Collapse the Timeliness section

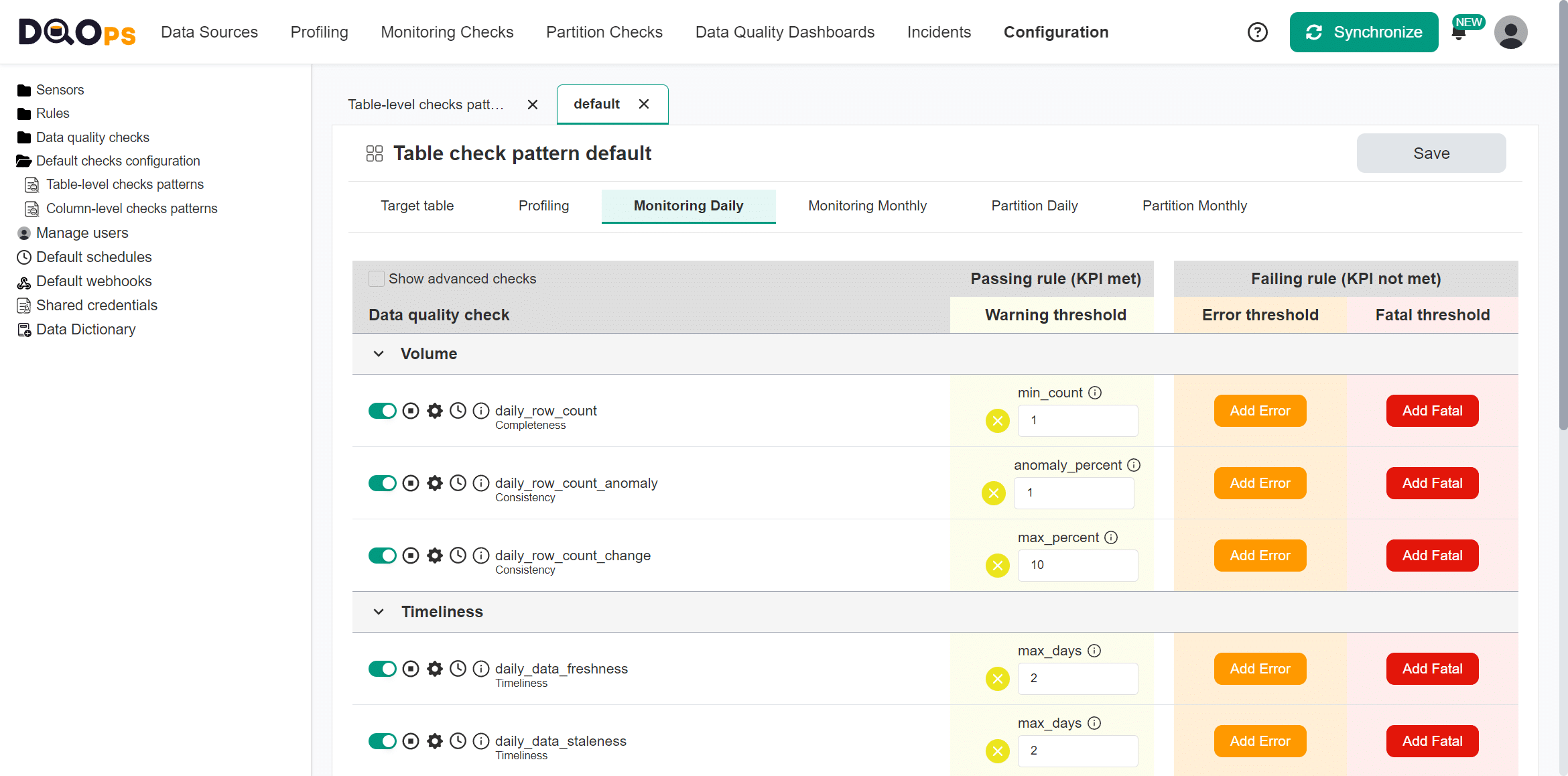point(379,612)
